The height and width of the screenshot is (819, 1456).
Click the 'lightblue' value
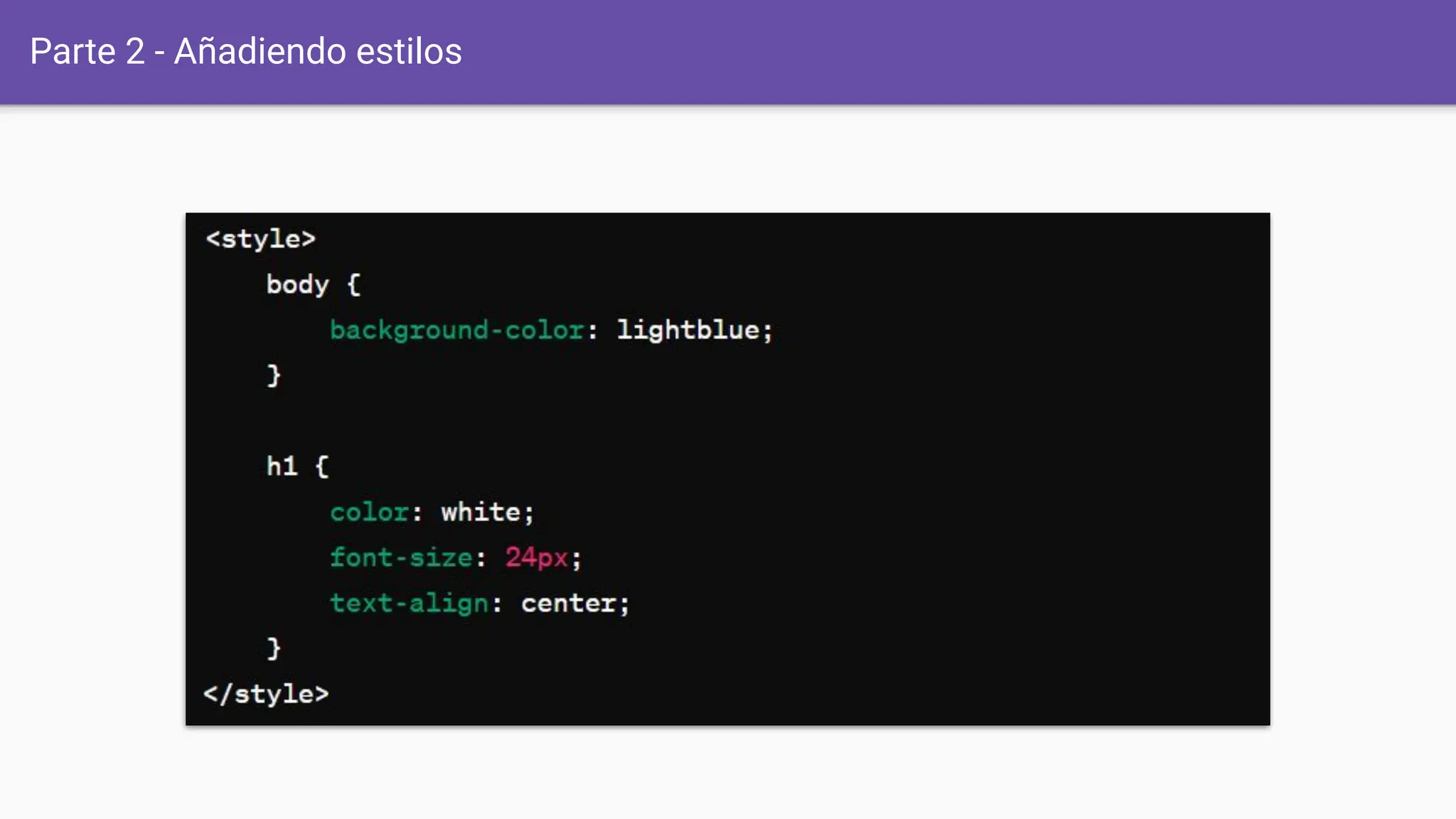click(x=687, y=330)
